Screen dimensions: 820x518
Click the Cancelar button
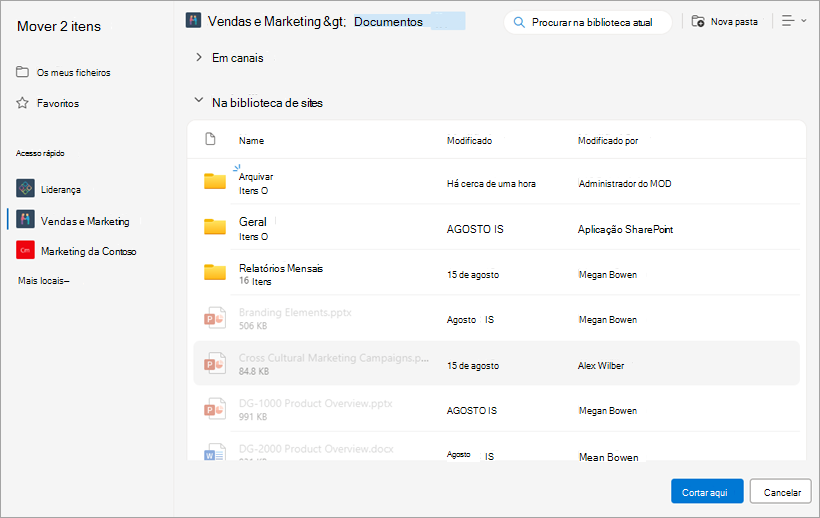pyautogui.click(x=781, y=491)
